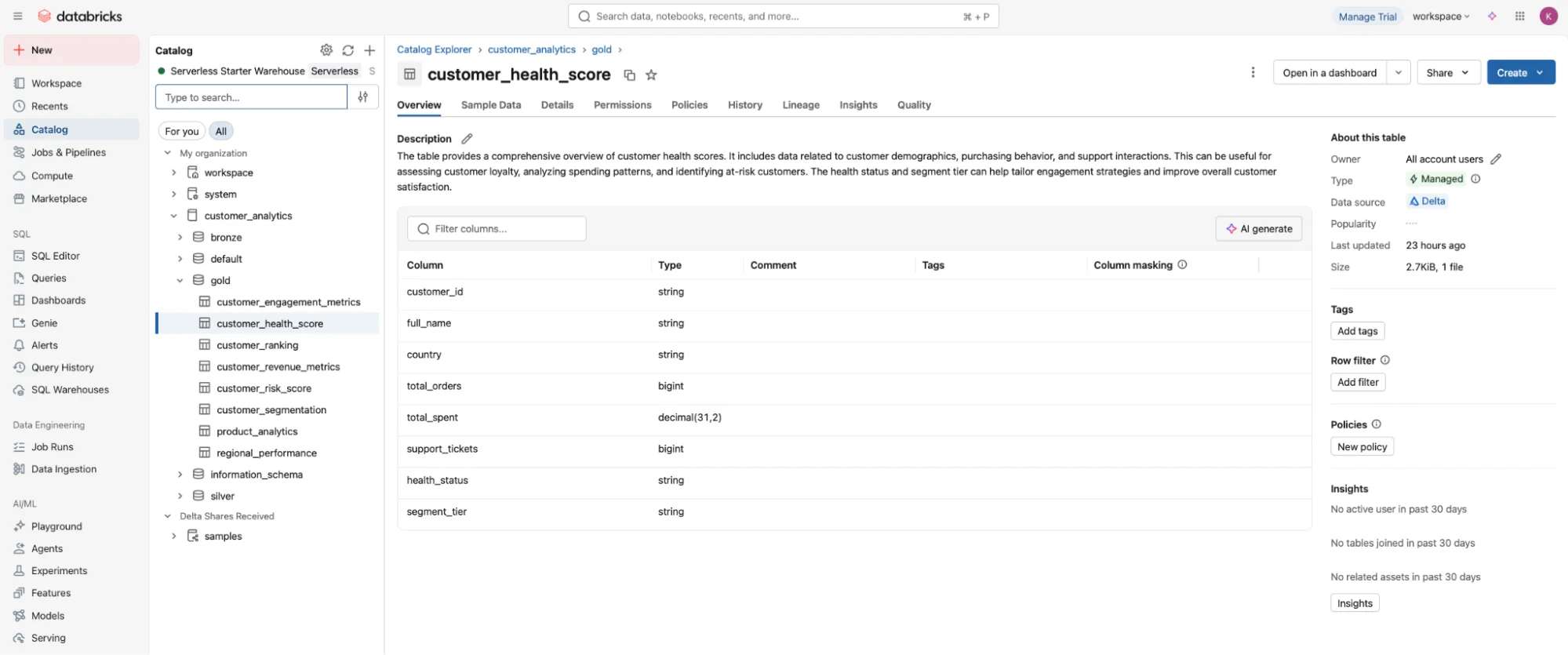Edit the table owner pencil
Screen dimensions: 1568x655
[1496, 159]
